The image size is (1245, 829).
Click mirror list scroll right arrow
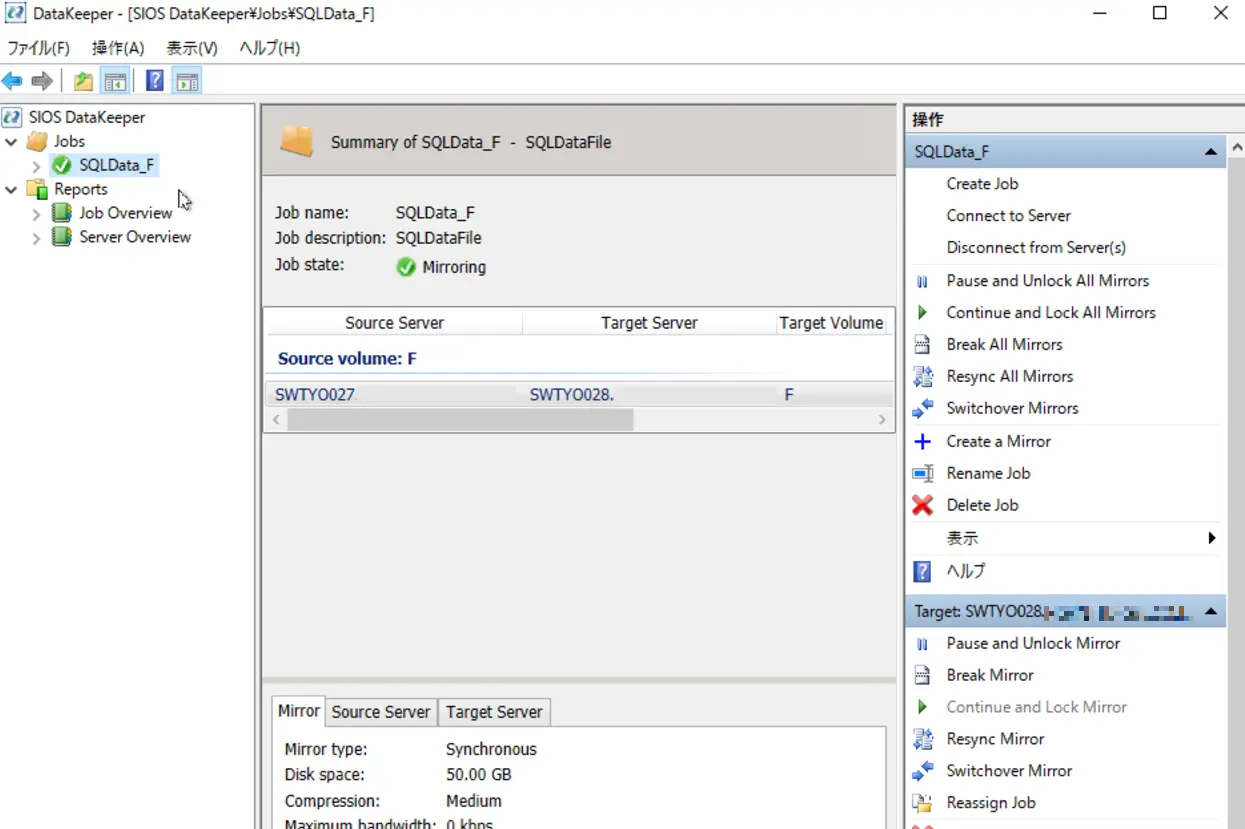click(x=881, y=420)
